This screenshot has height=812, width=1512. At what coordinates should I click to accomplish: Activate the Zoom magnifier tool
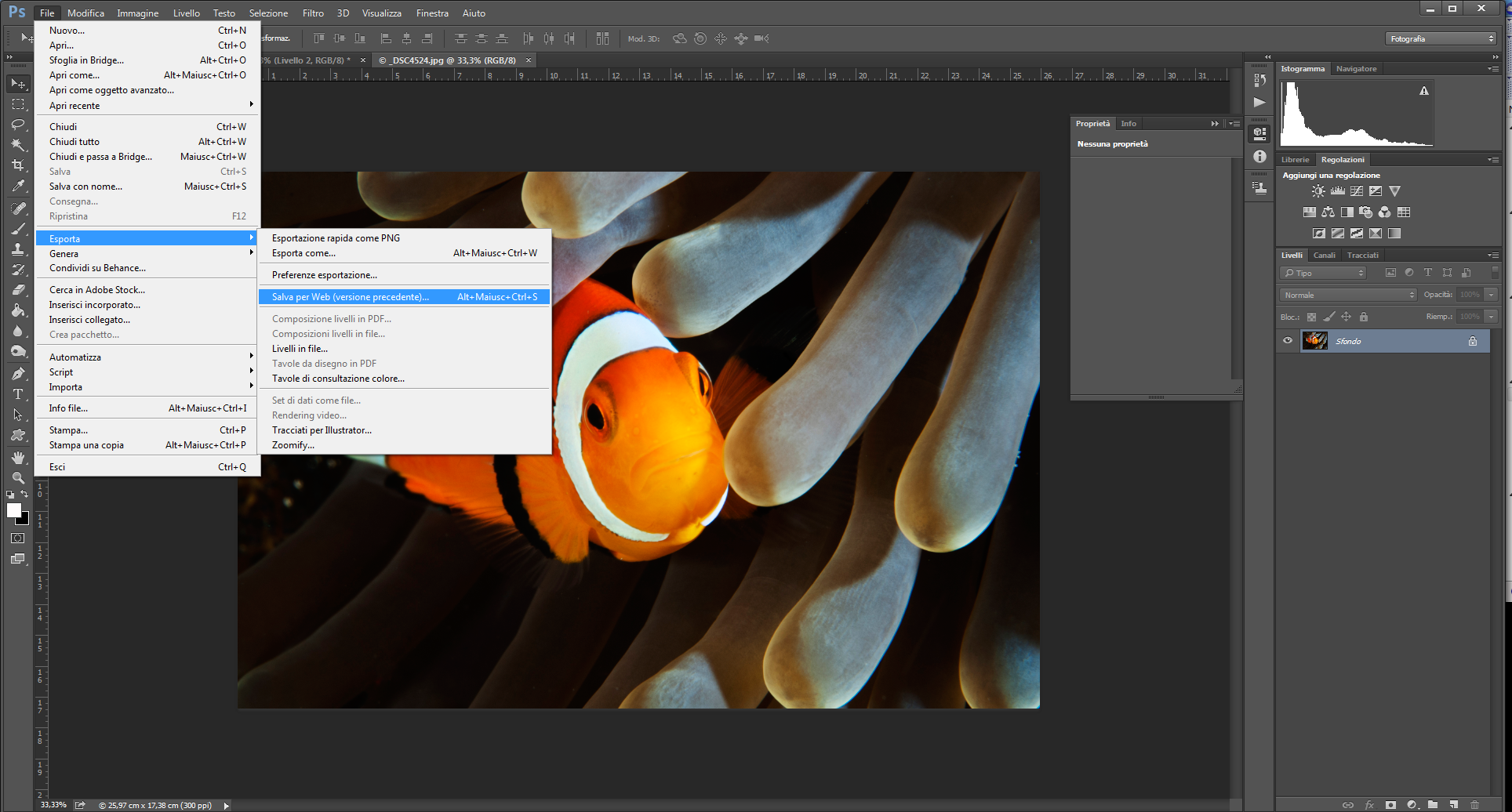tap(17, 477)
